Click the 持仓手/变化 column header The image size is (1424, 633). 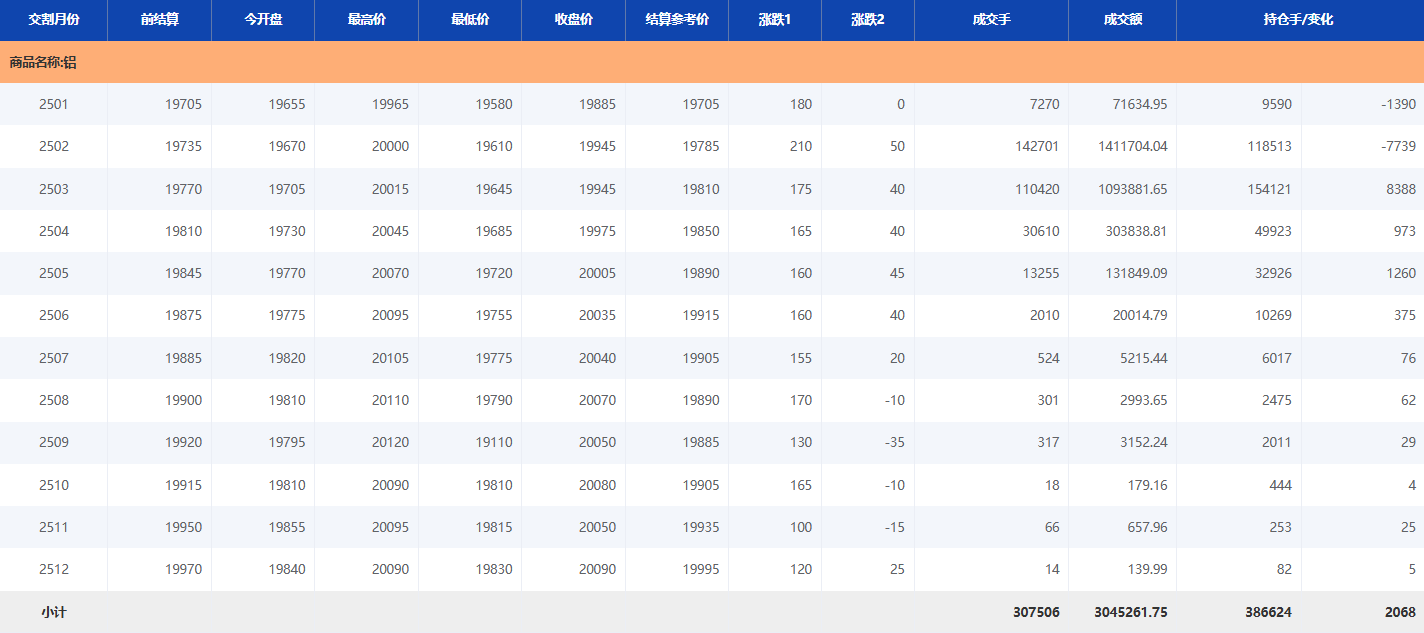pyautogui.click(x=1299, y=20)
